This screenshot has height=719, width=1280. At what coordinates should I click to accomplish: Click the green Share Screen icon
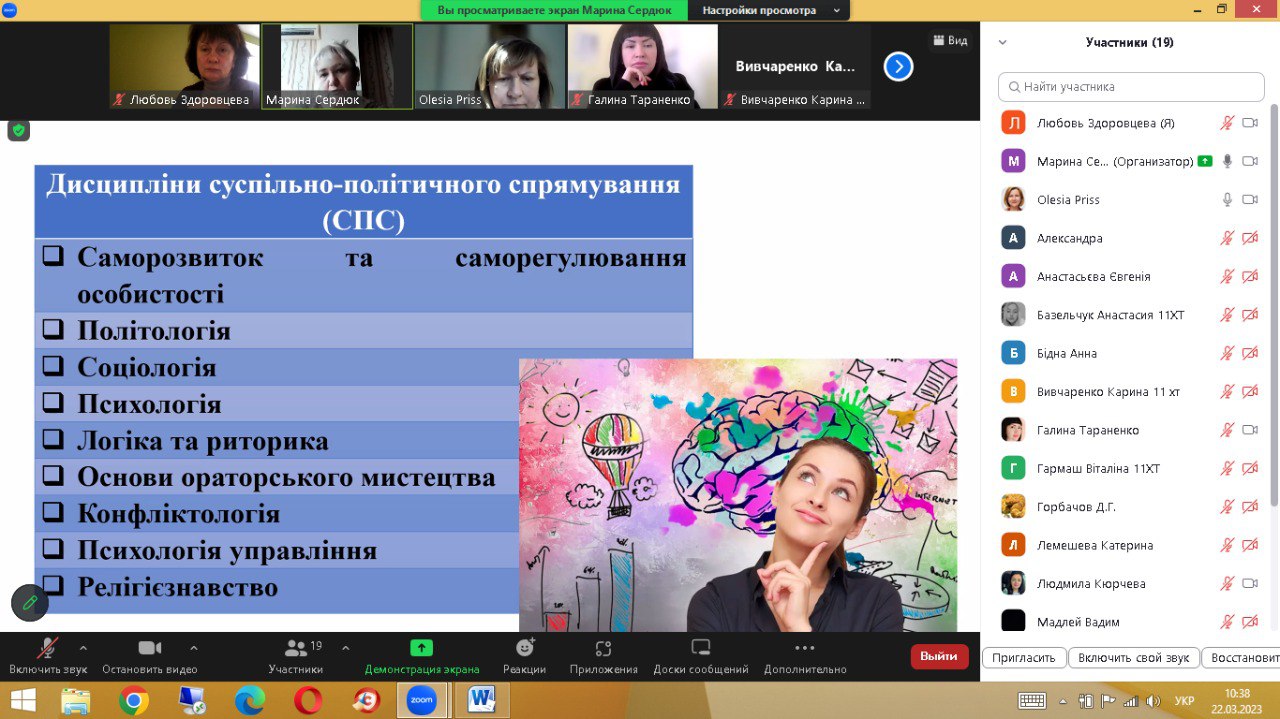coord(422,648)
